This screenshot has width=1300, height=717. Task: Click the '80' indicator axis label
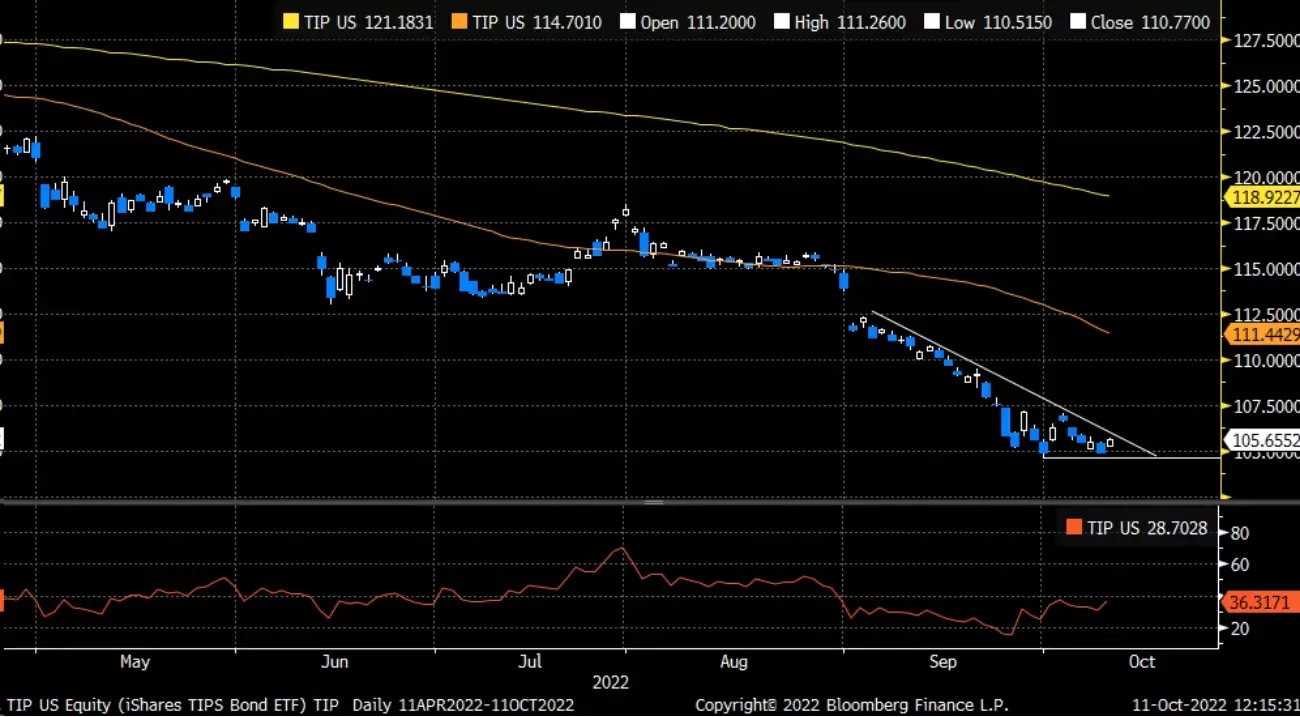(x=1240, y=533)
